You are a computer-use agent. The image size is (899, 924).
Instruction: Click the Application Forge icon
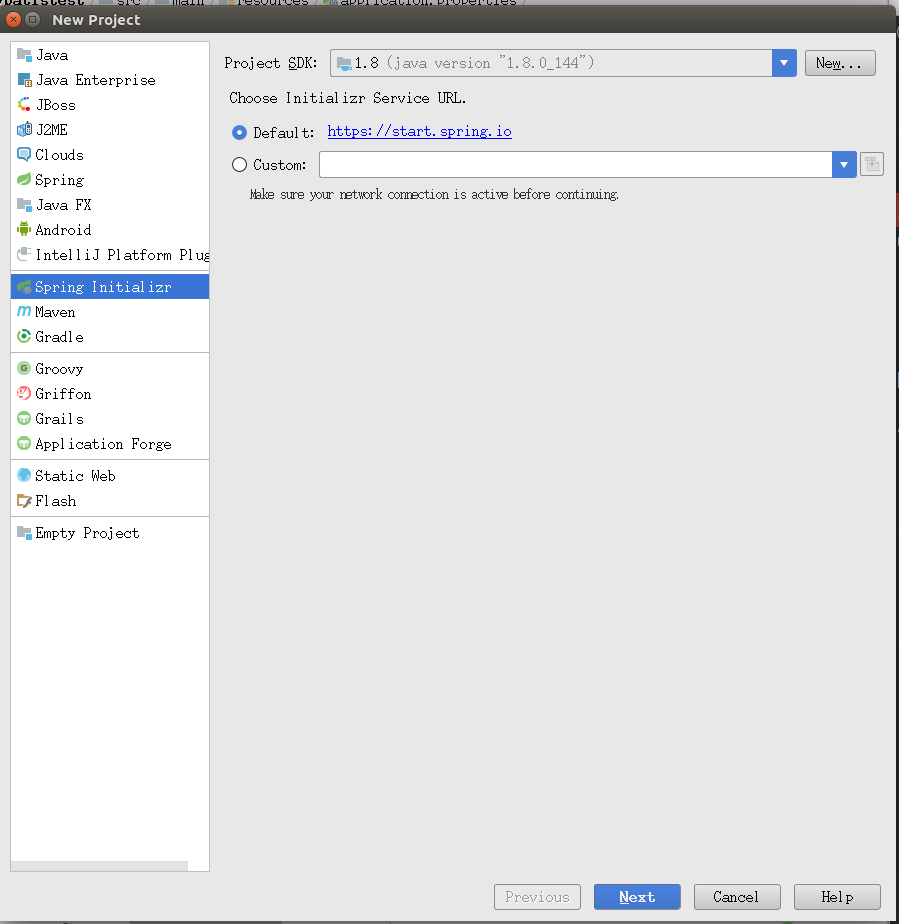click(24, 443)
